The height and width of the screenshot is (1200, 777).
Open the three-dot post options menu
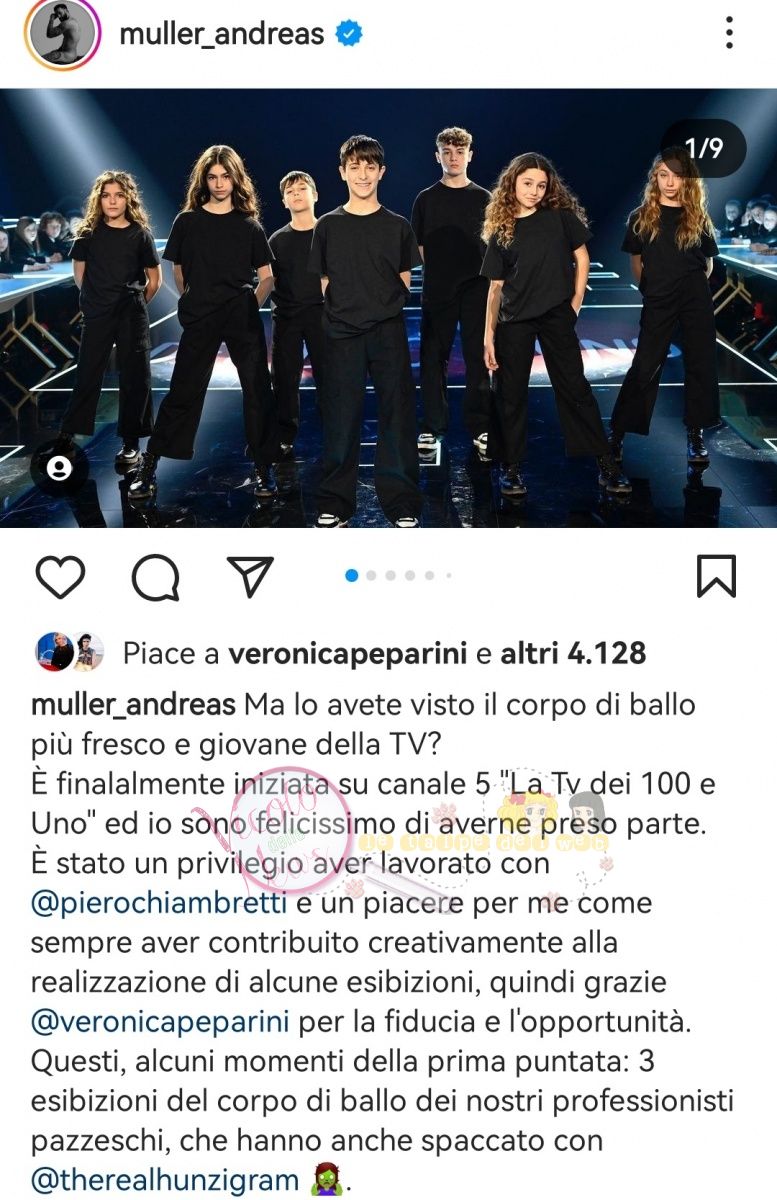point(729,33)
